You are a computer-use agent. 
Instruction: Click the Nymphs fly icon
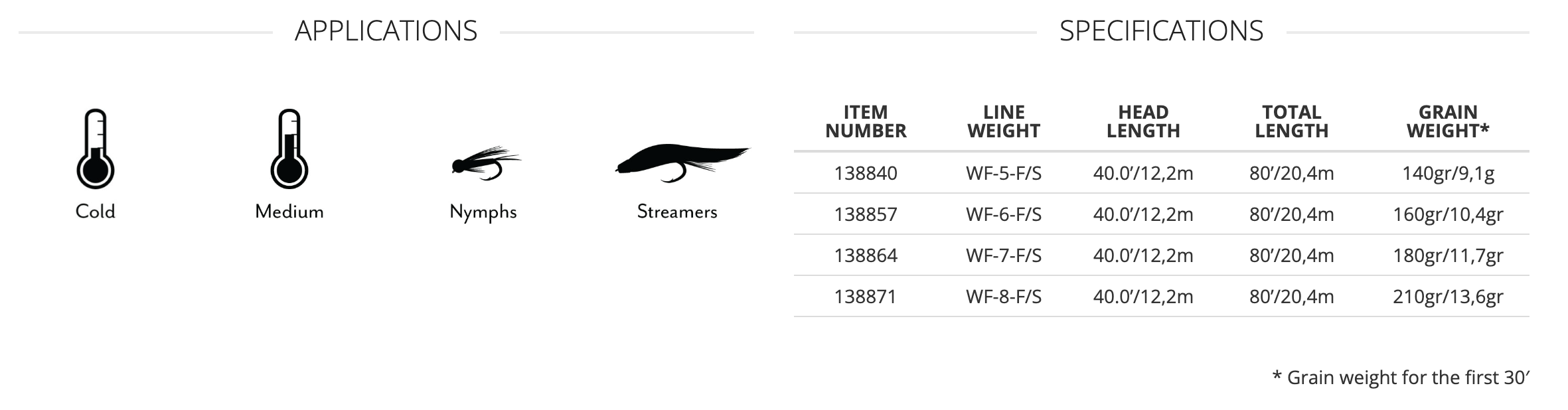485,163
